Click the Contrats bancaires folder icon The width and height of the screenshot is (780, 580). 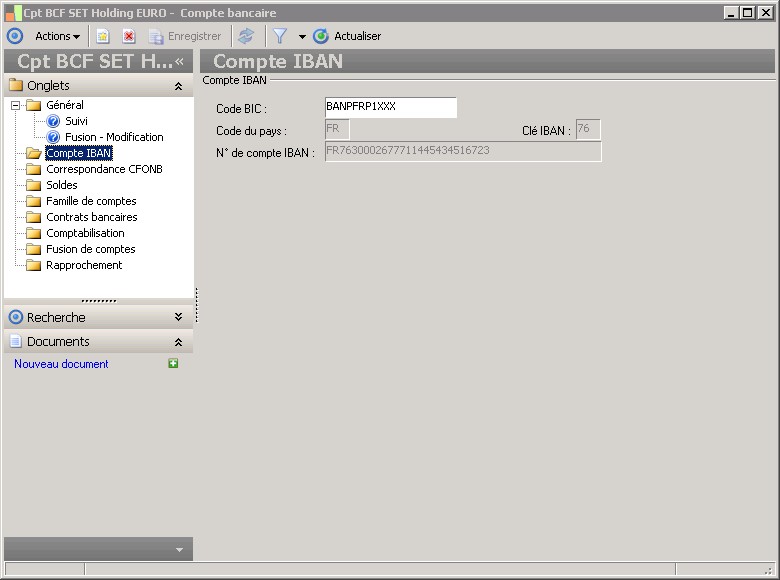33,217
